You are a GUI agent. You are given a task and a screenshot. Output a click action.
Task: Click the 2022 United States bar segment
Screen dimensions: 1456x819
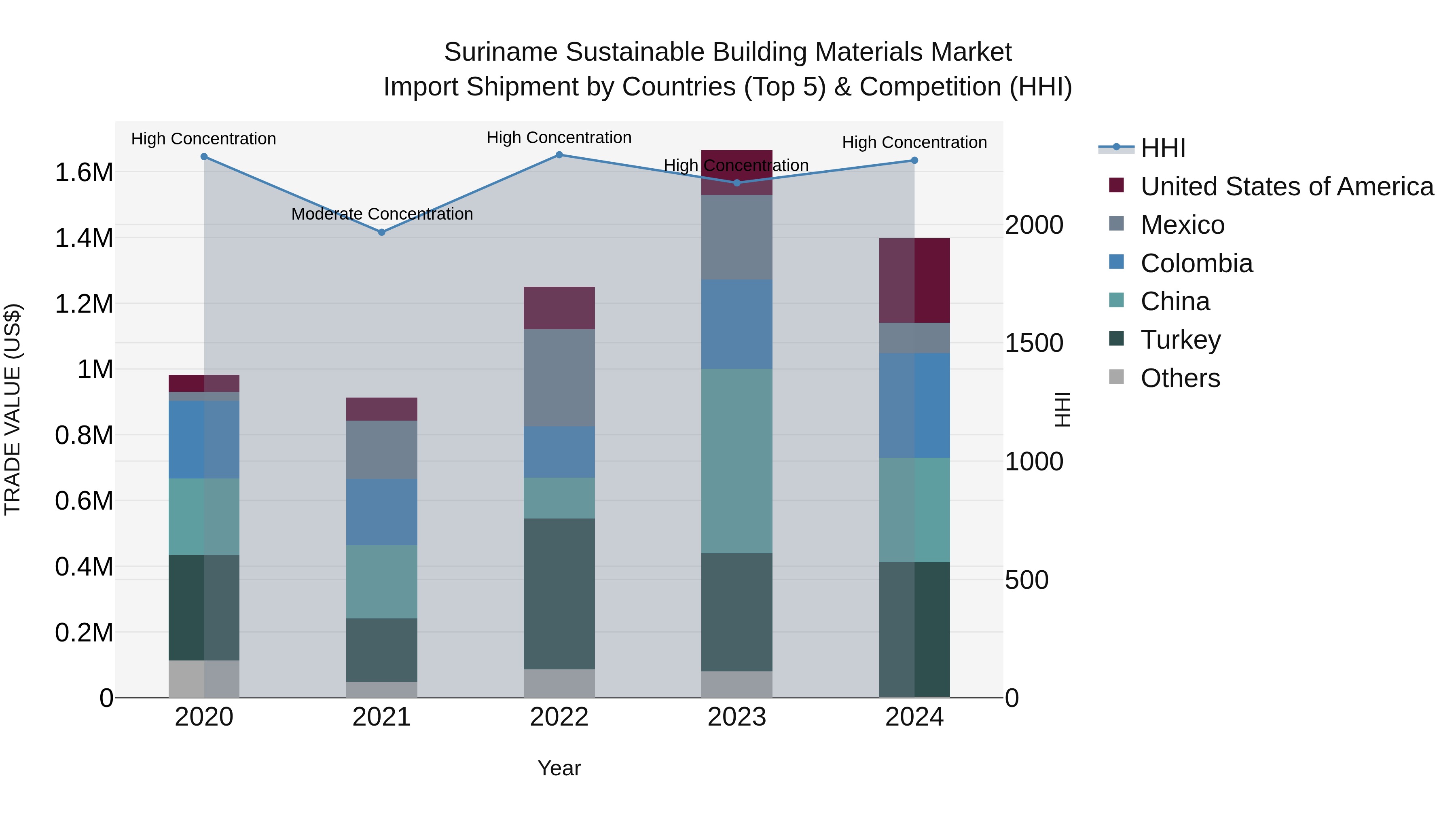[x=559, y=308]
